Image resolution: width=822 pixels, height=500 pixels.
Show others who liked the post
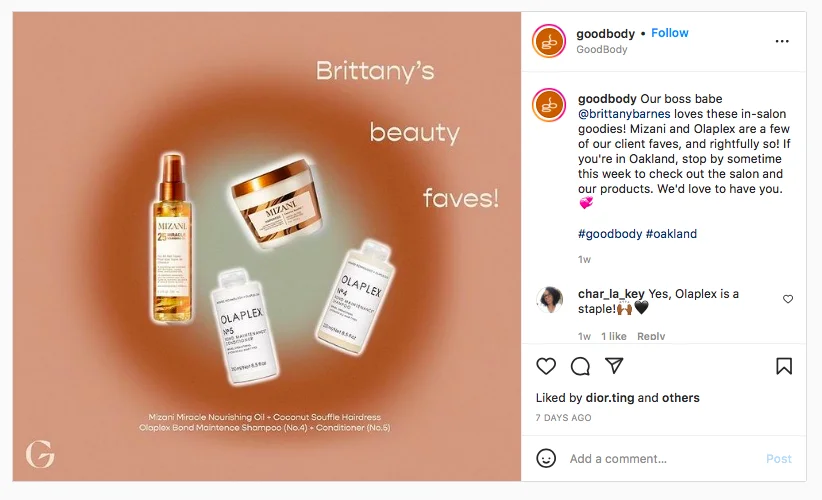(x=680, y=398)
